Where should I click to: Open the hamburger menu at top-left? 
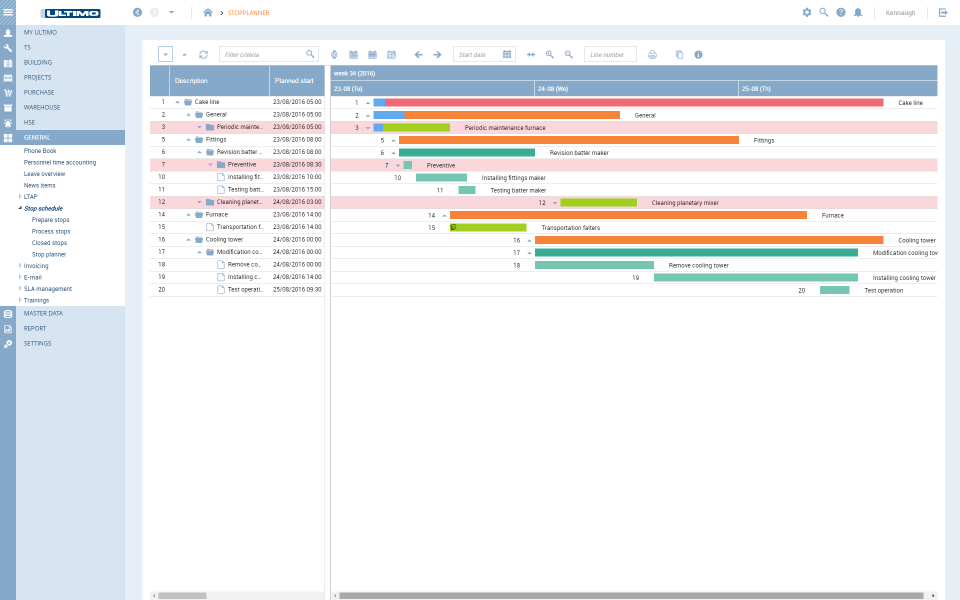click(8, 12)
